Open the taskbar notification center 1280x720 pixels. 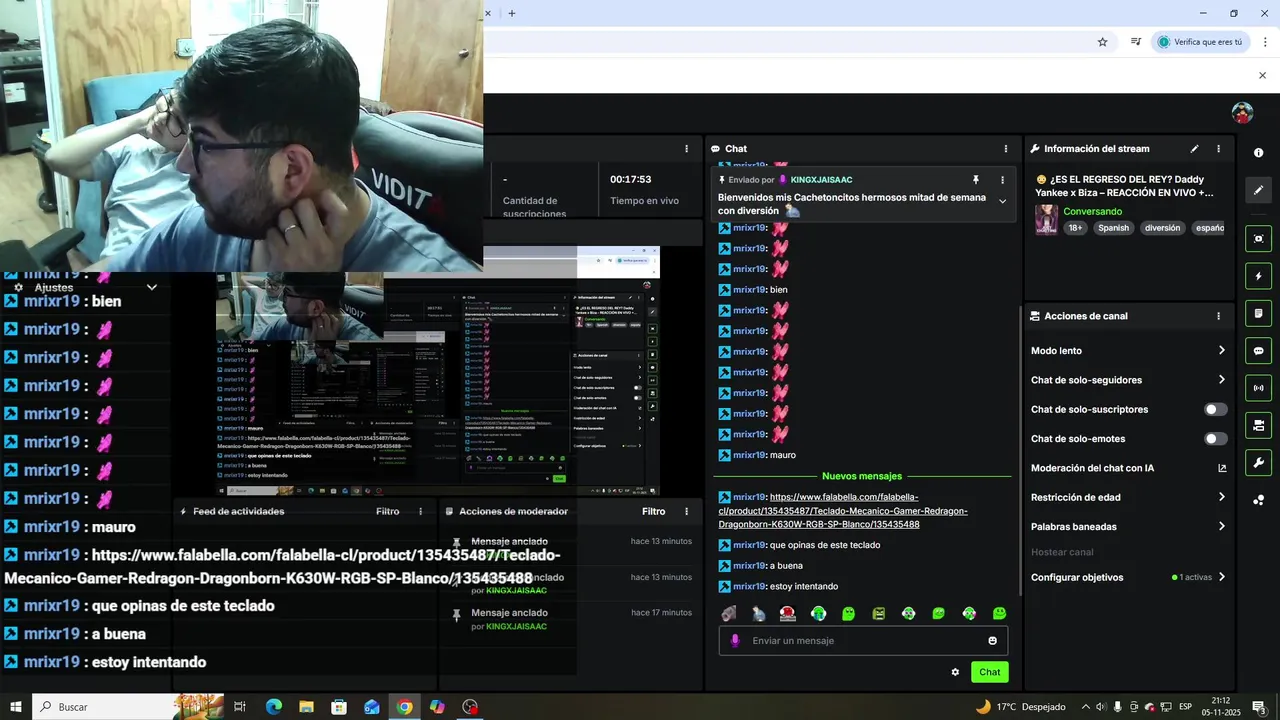click(1258, 707)
